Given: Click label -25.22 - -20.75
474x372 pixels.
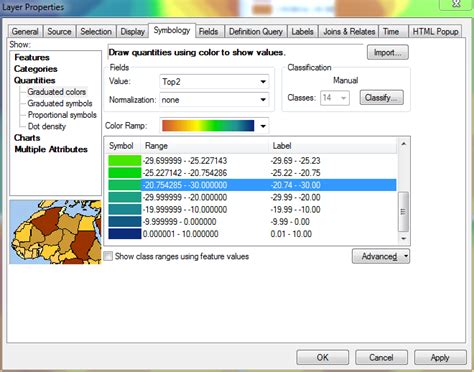Looking at the screenshot, I should pos(295,173).
